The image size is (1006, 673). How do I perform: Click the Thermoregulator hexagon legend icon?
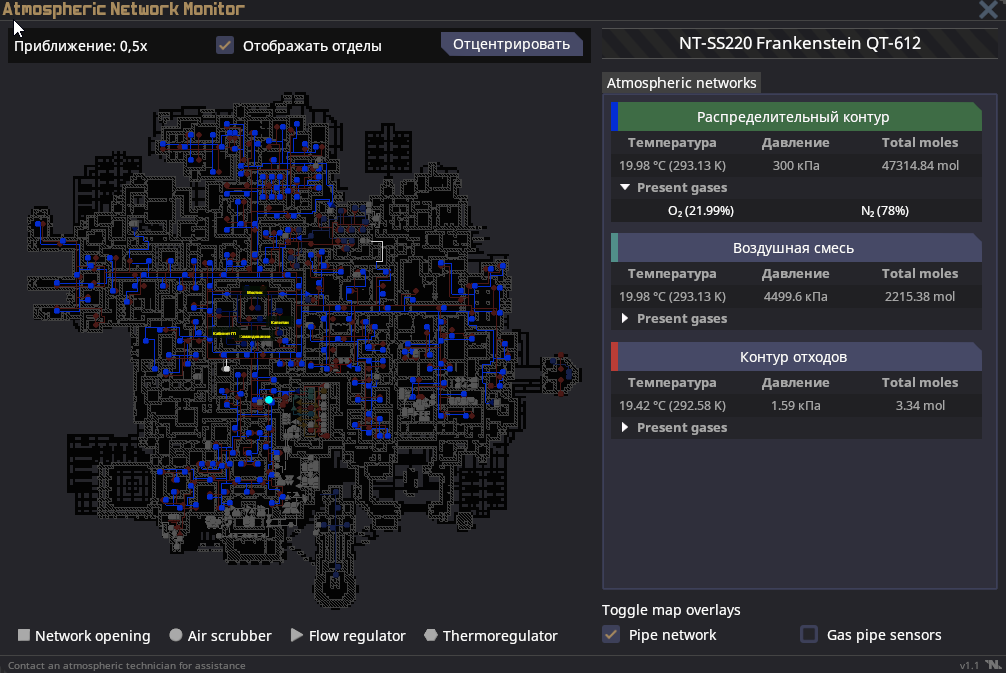click(431, 636)
